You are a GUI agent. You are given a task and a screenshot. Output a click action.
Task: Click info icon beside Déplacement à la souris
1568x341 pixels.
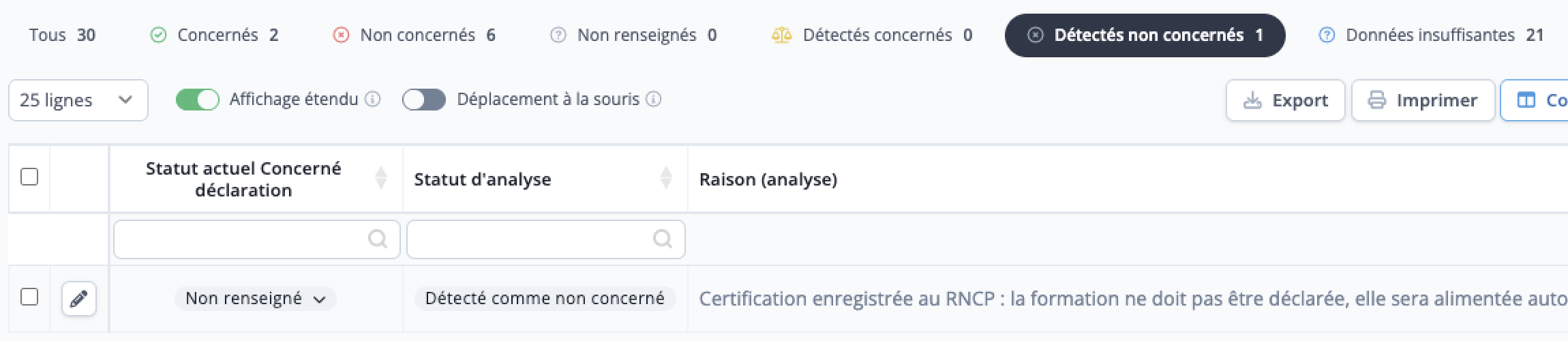click(x=653, y=100)
